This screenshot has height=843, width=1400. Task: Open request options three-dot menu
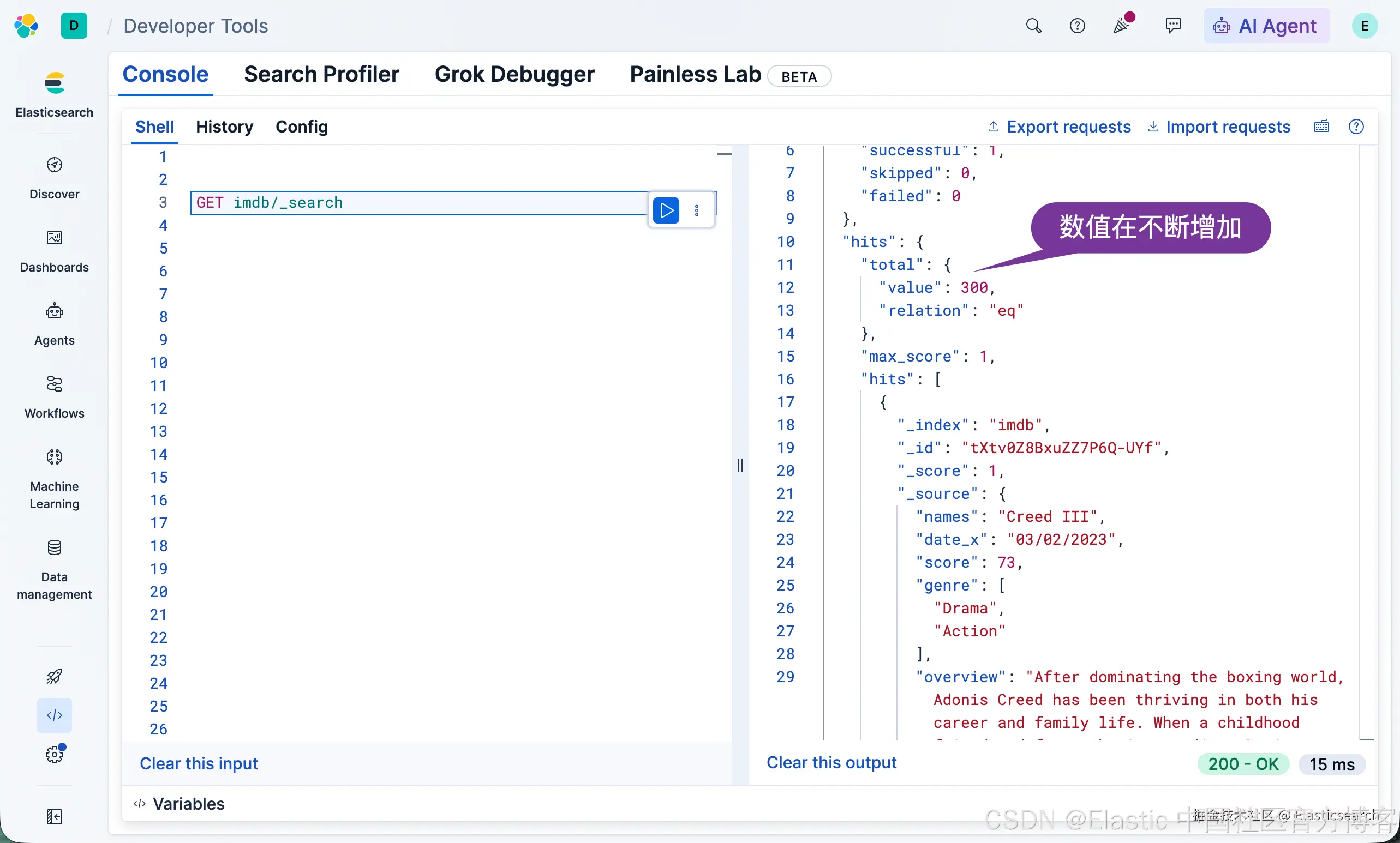click(x=697, y=210)
